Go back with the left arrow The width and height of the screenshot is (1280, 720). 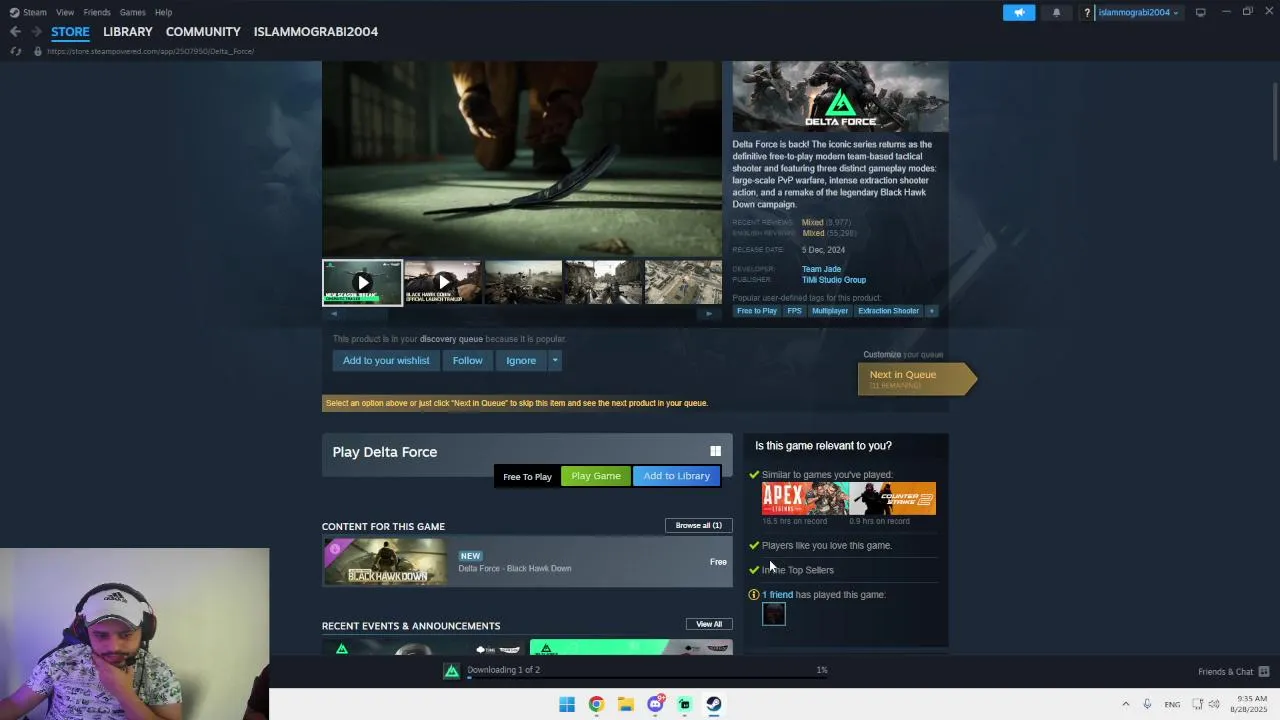[15, 31]
